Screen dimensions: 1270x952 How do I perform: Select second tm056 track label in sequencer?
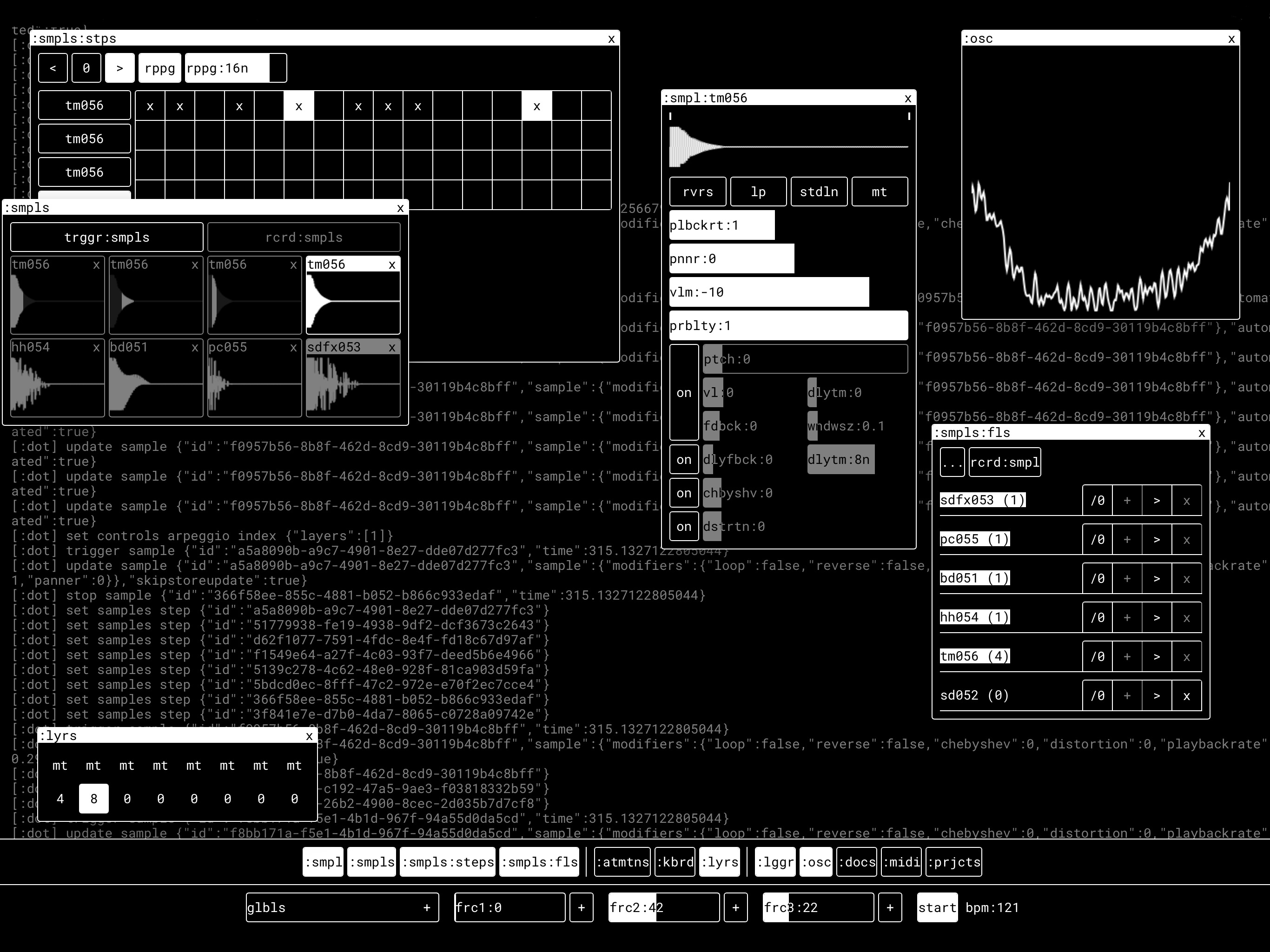click(85, 139)
